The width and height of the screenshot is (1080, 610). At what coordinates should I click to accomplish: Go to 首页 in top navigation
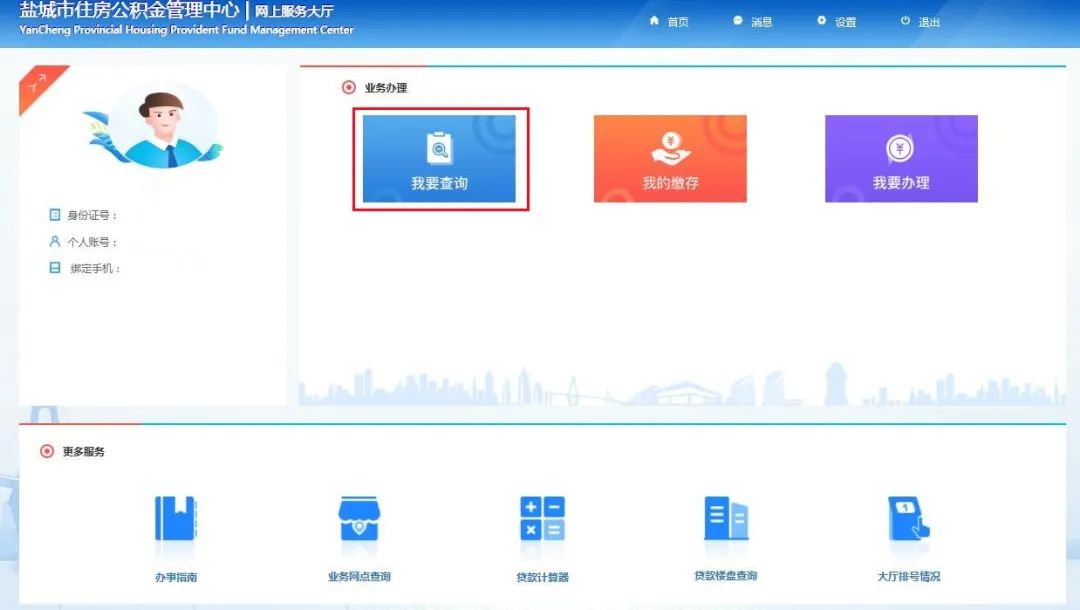point(669,22)
